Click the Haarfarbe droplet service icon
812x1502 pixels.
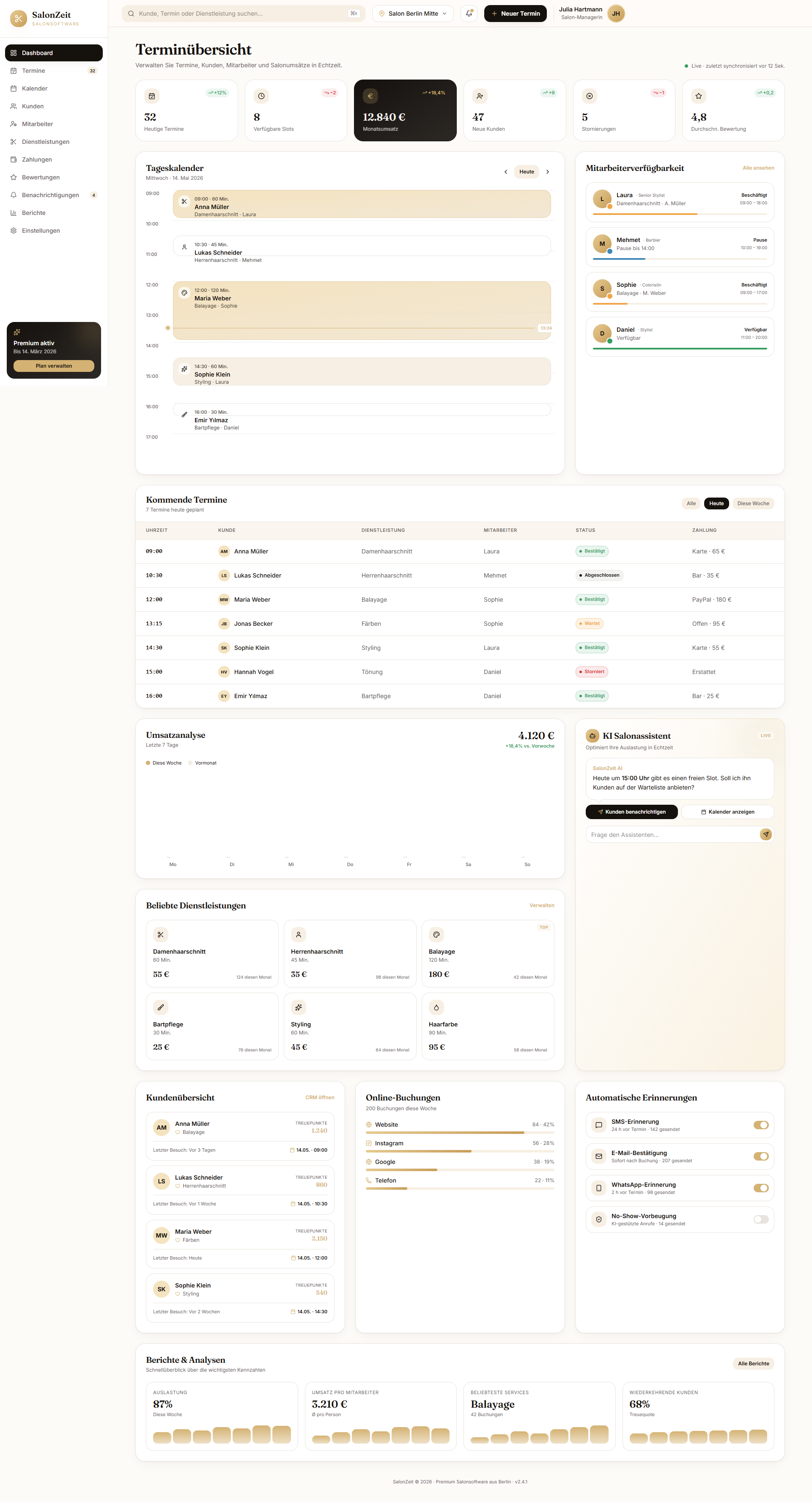click(x=436, y=1007)
